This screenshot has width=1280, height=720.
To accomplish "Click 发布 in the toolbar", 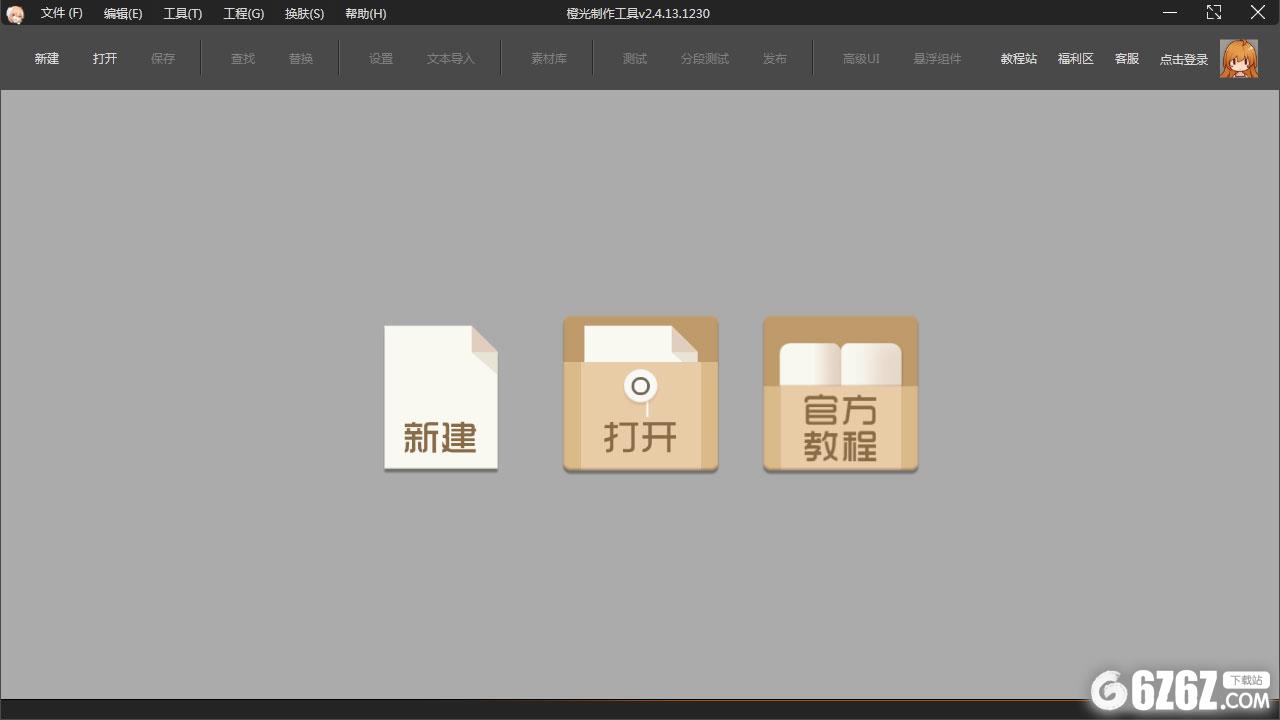I will (x=775, y=59).
